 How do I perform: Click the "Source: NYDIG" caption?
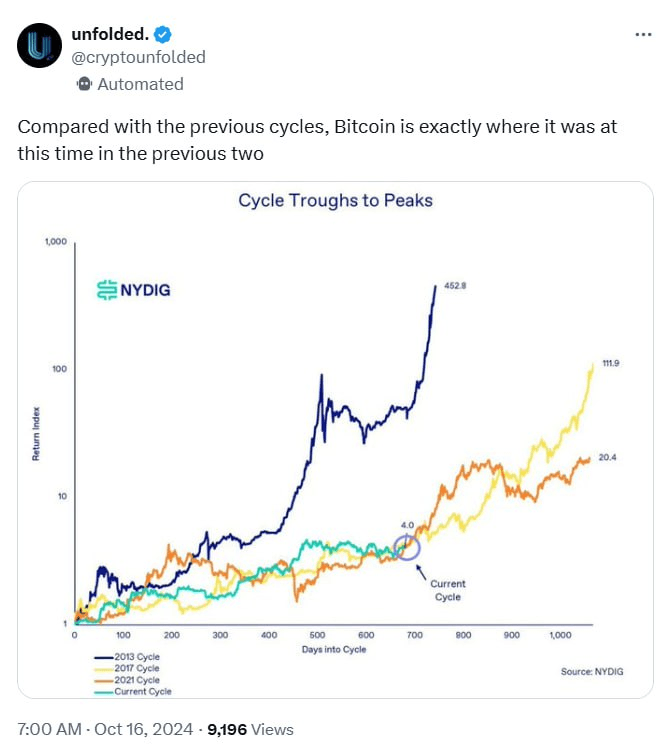tap(592, 671)
